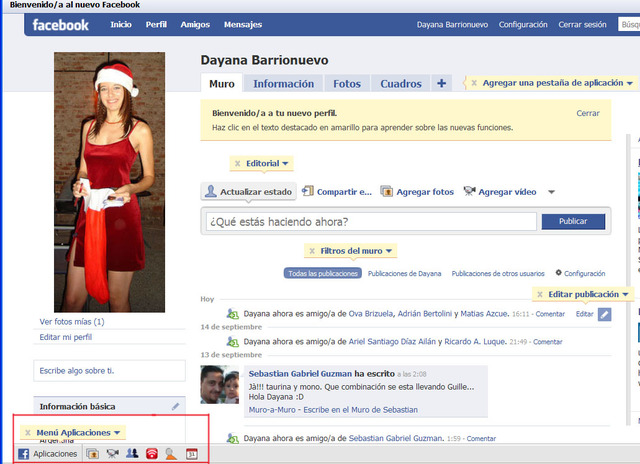Open Configuración in the header
This screenshot has width=640, height=464.
click(x=523, y=24)
